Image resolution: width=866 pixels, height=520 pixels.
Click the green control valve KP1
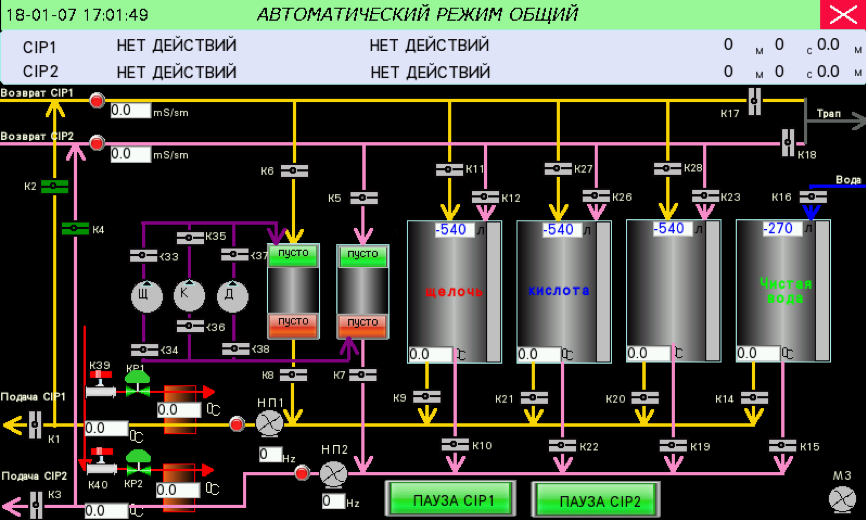[138, 384]
